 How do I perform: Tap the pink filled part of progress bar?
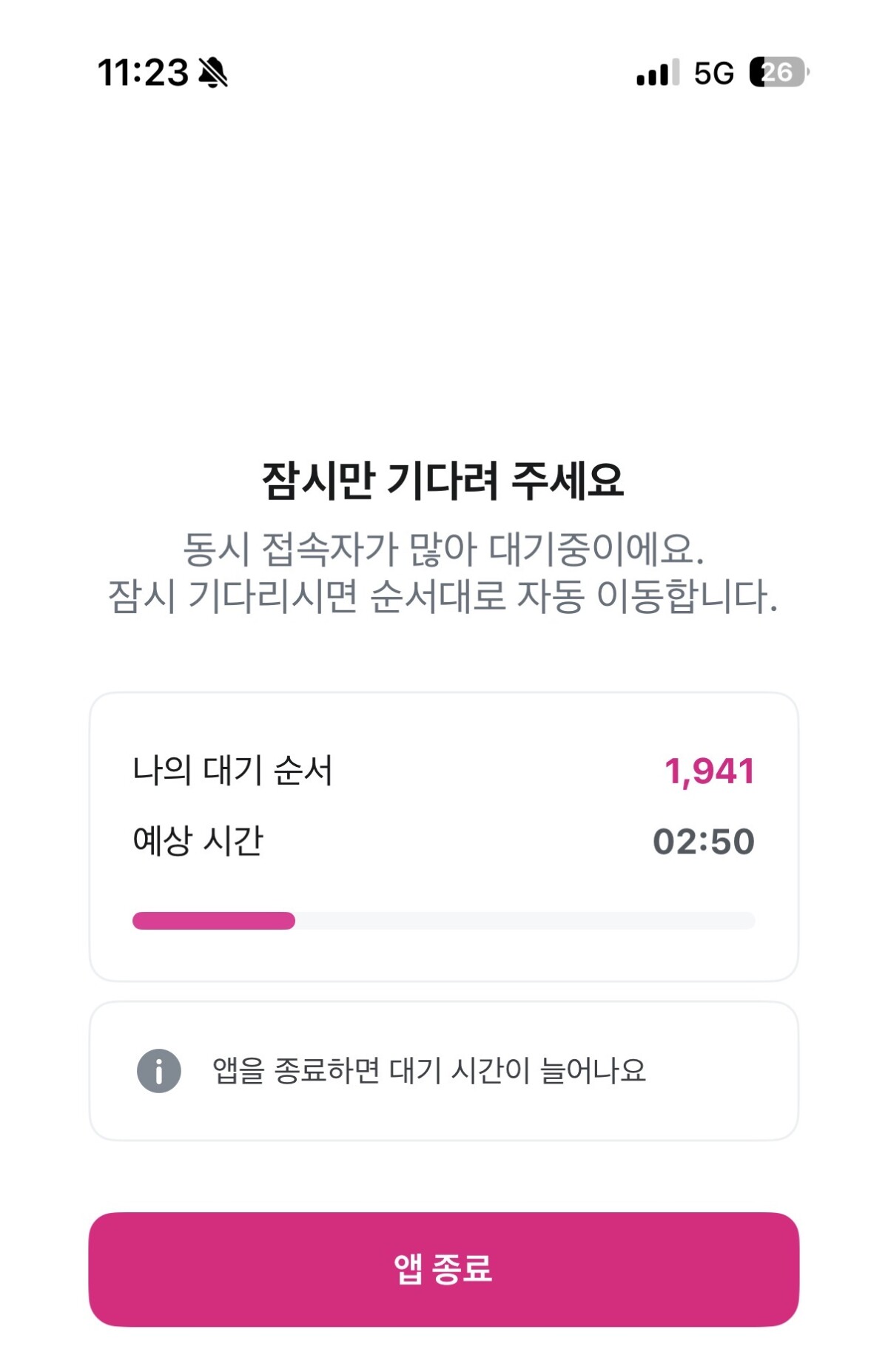(x=213, y=921)
